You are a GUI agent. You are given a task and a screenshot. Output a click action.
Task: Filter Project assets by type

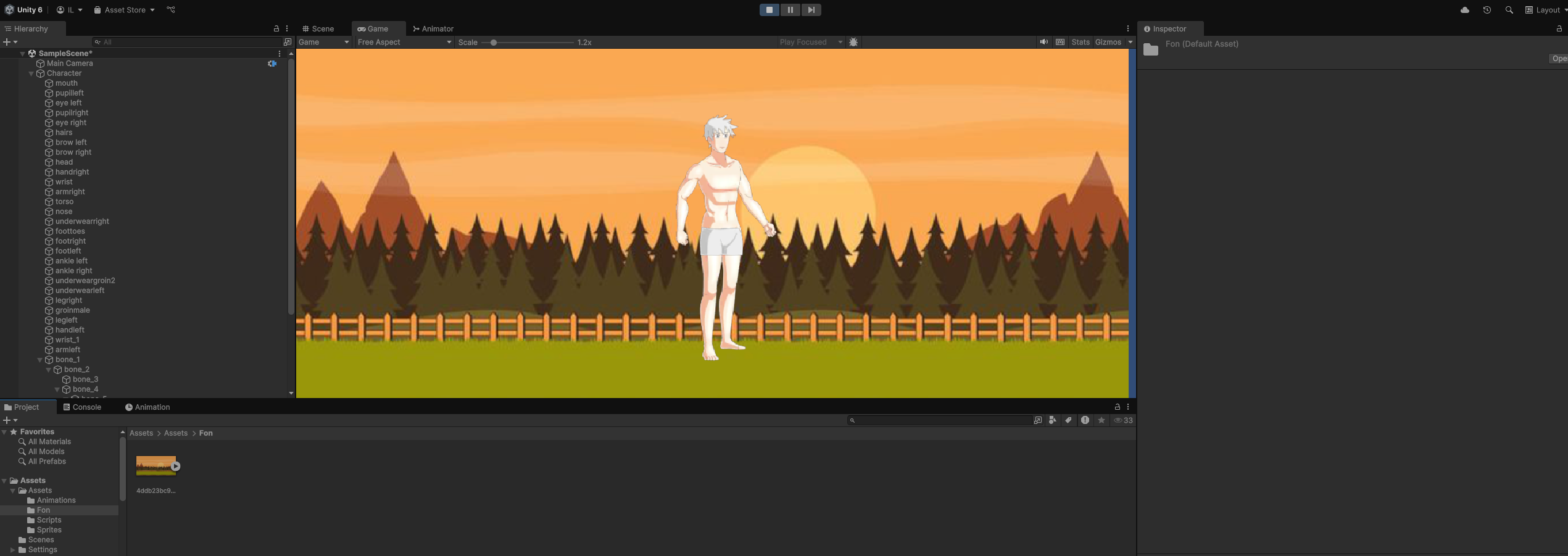[1053, 420]
